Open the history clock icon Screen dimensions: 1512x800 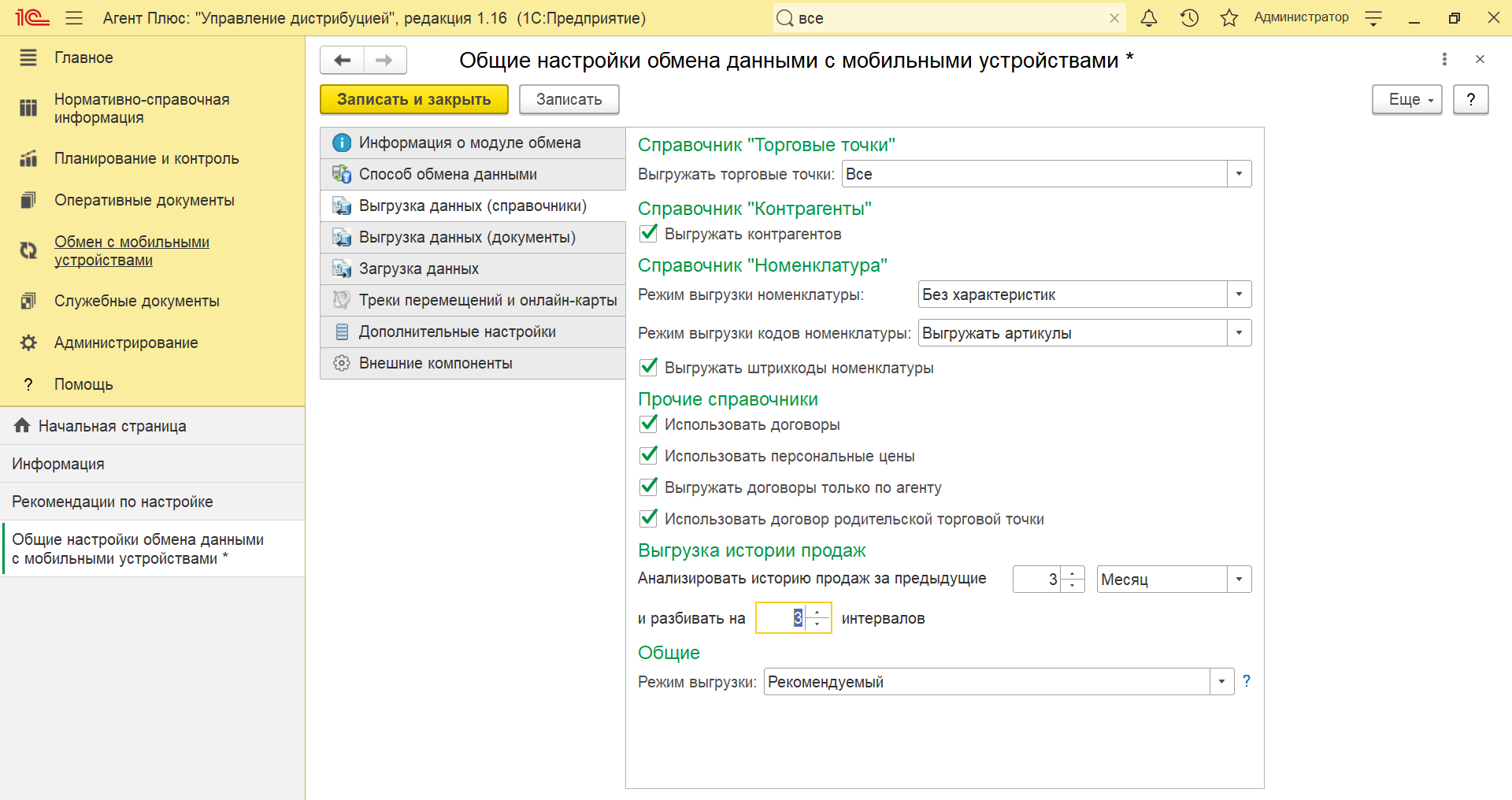[x=1189, y=18]
